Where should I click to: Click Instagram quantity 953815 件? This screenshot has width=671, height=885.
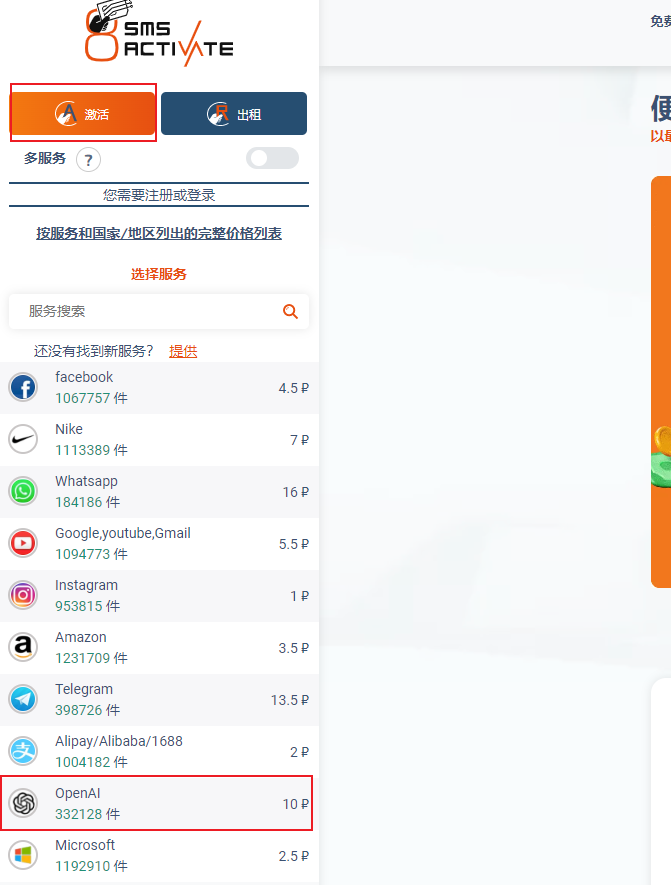tap(87, 606)
